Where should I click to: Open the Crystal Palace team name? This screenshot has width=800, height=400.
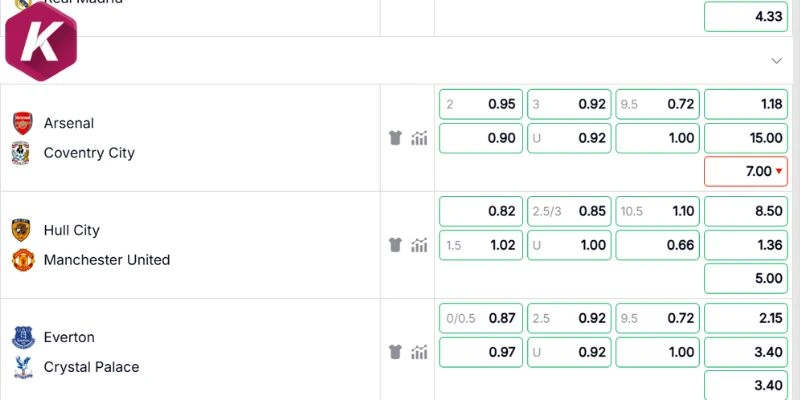pyautogui.click(x=91, y=367)
